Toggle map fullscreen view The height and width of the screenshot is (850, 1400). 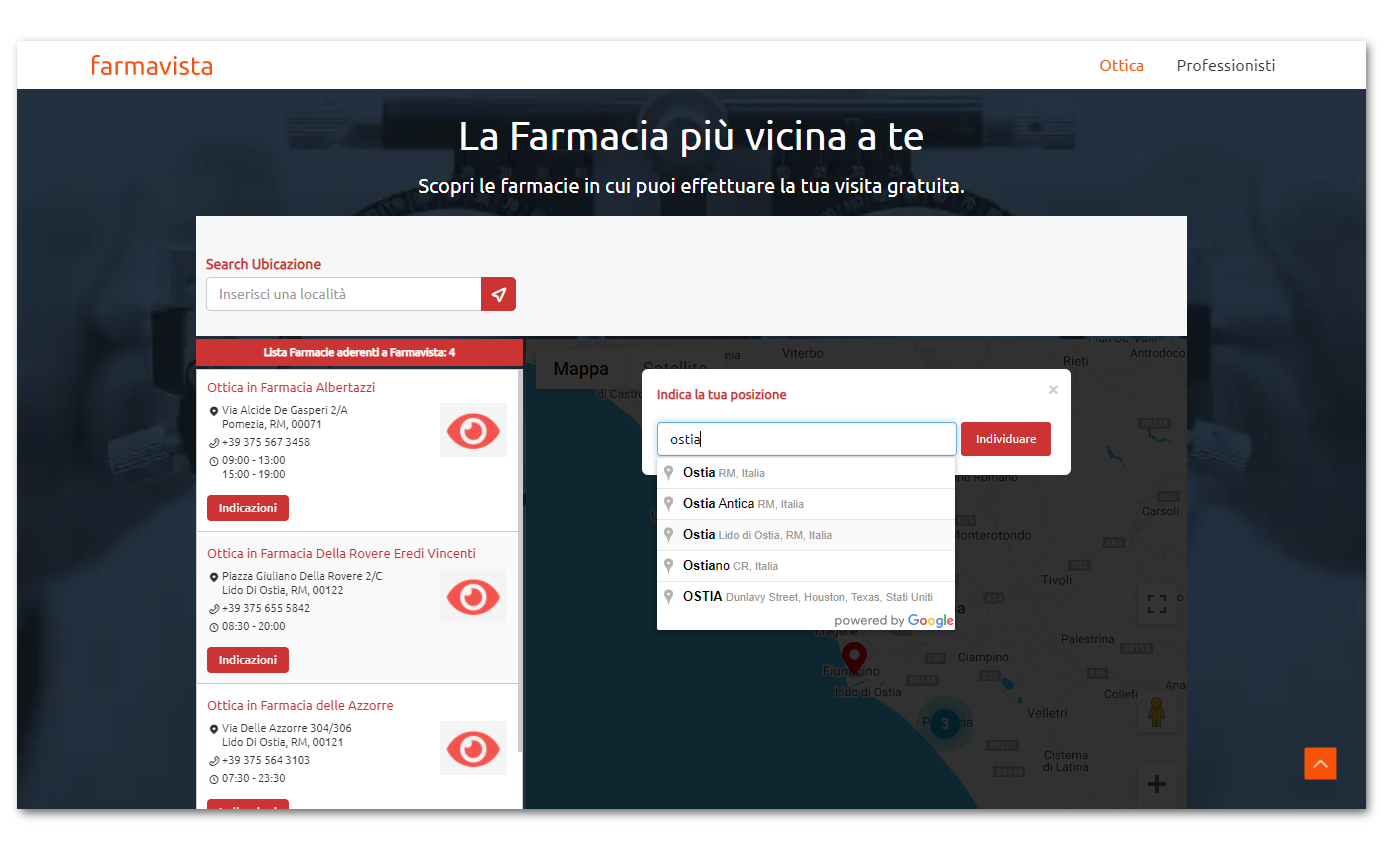(1157, 604)
